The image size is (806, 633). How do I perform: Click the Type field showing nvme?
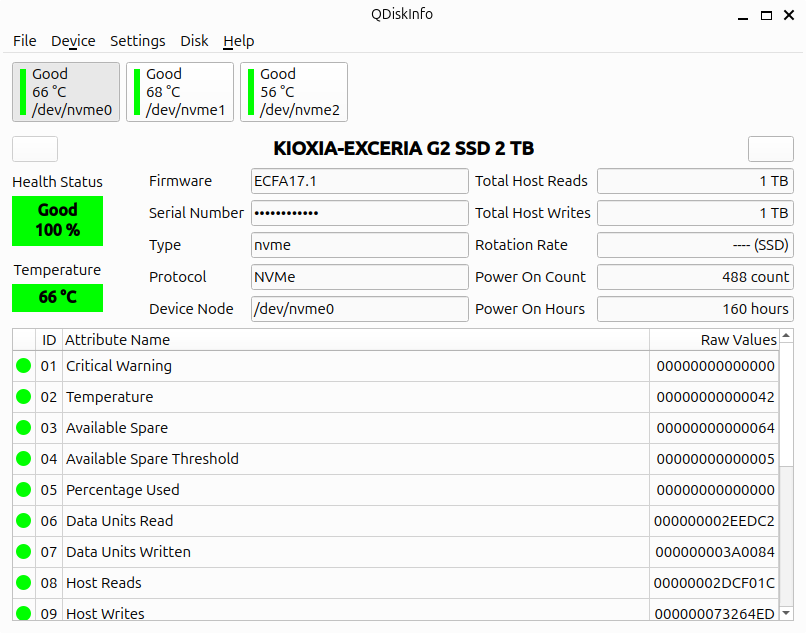360,245
